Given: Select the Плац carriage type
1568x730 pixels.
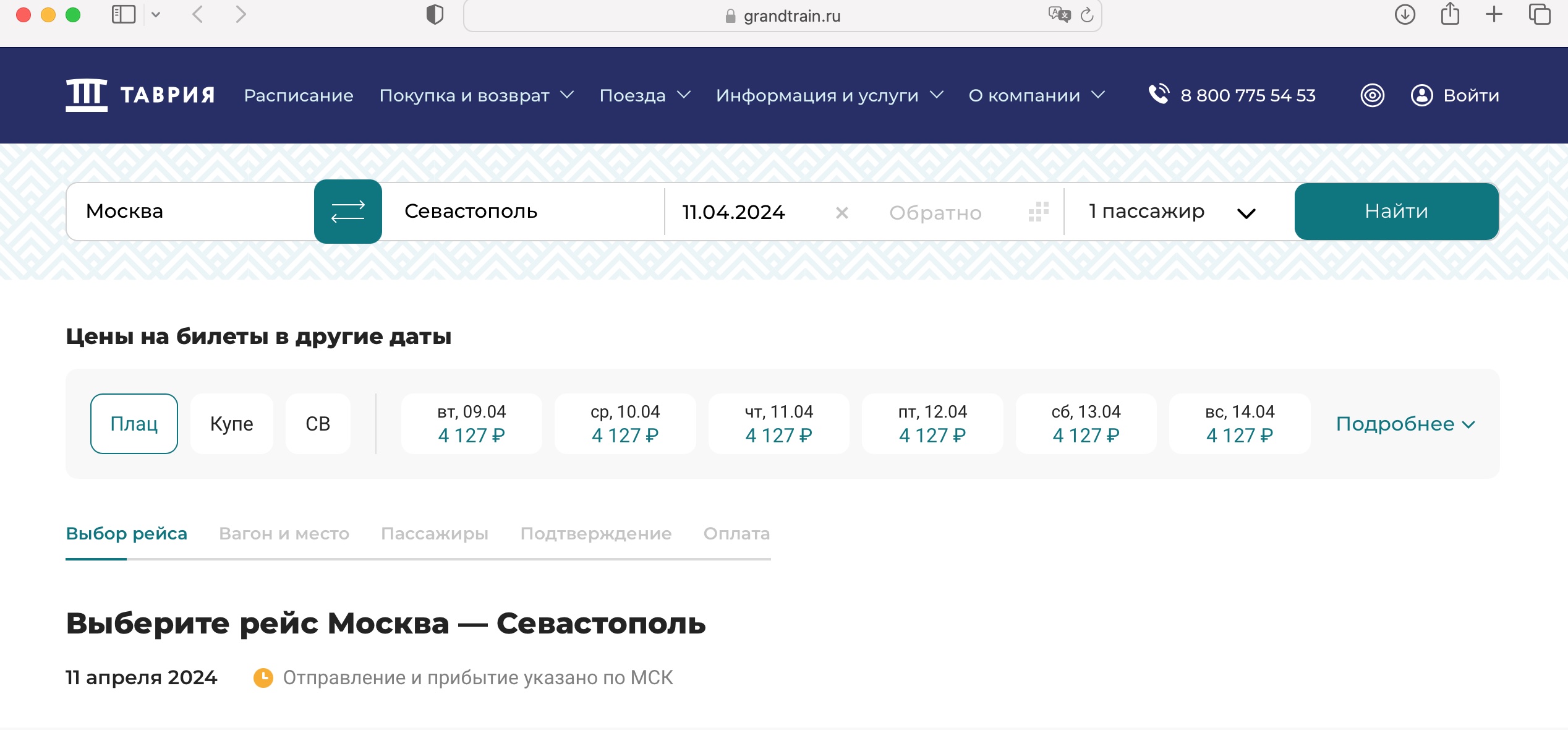Looking at the screenshot, I should point(134,424).
